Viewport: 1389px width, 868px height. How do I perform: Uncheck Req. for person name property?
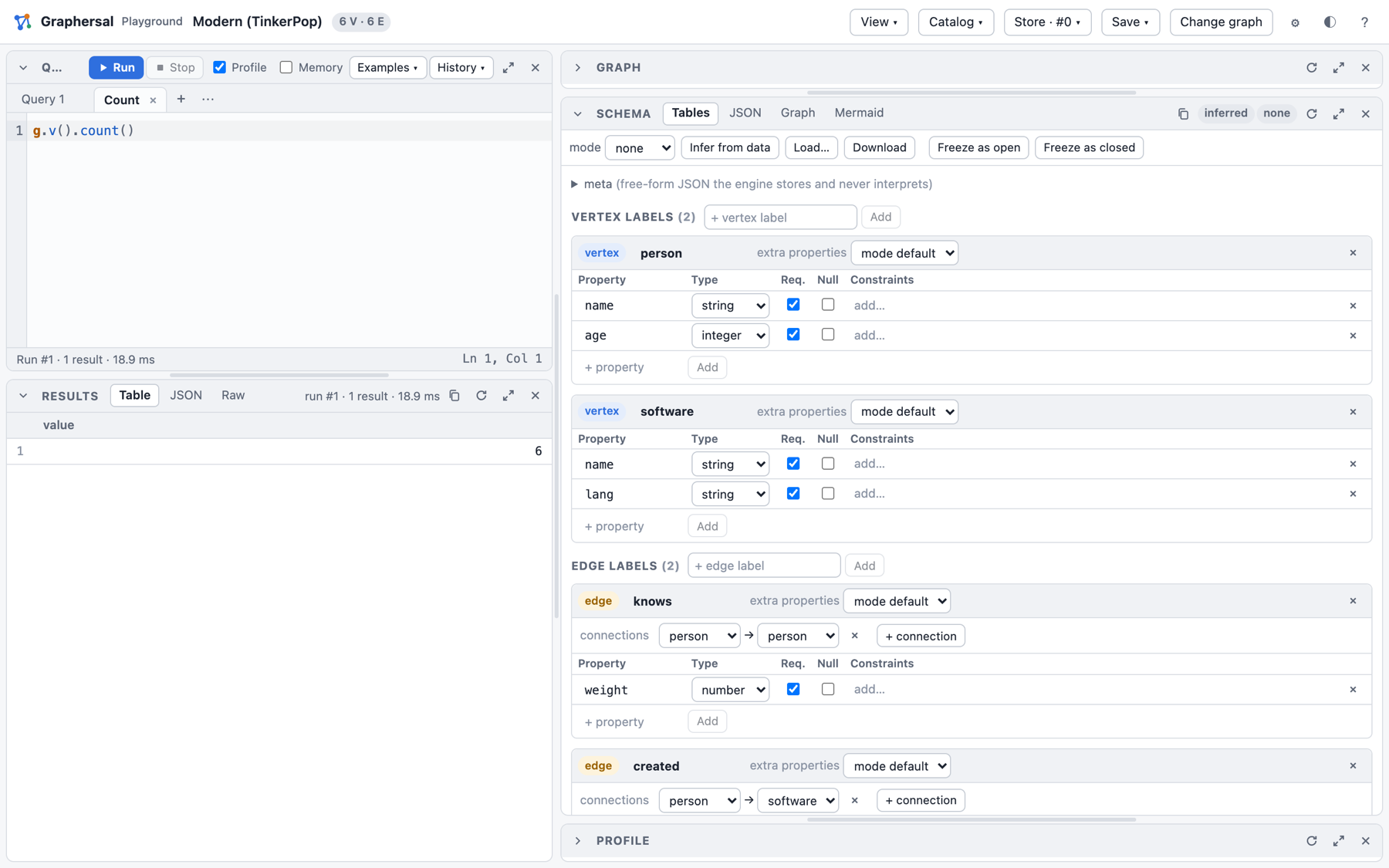pos(793,305)
